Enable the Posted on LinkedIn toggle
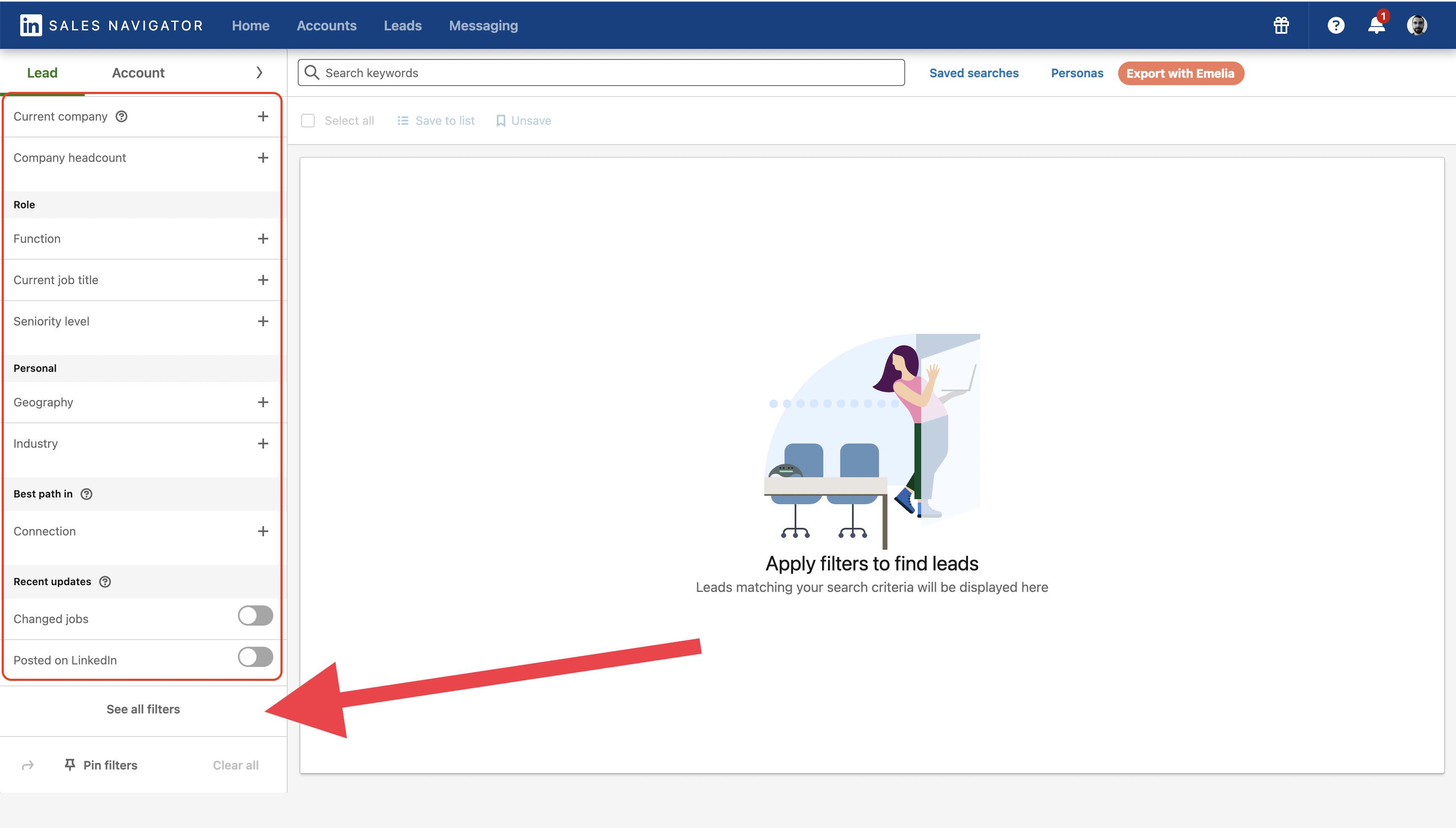This screenshot has height=828, width=1456. [x=254, y=657]
